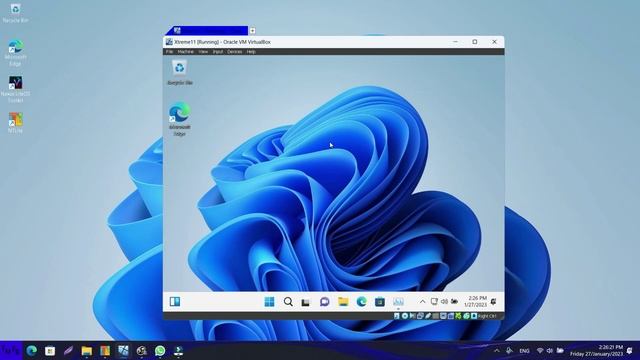Select the blue tab above the VirtualBox window

pos(207,31)
